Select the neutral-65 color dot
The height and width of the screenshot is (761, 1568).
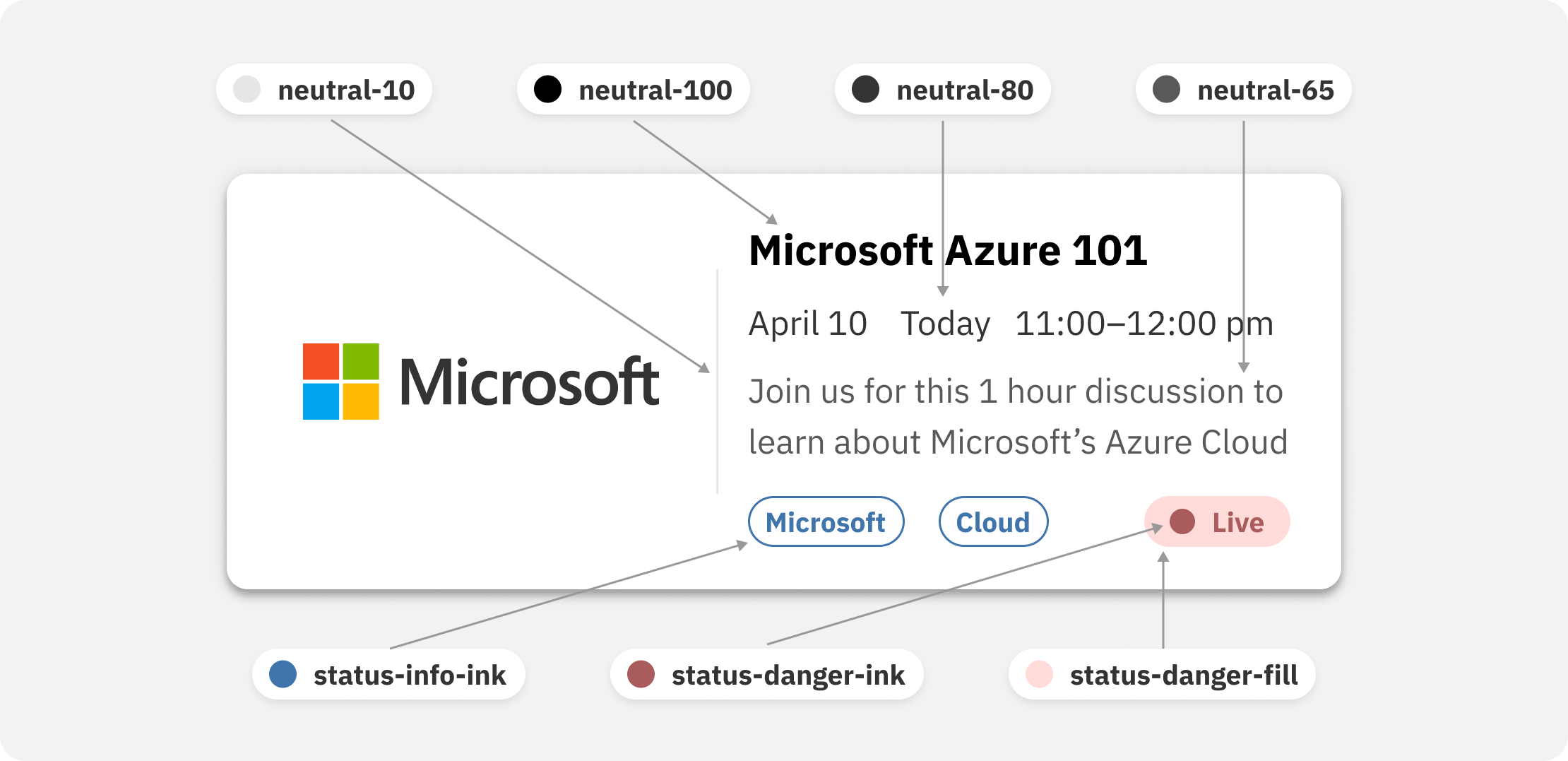pyautogui.click(x=1166, y=90)
